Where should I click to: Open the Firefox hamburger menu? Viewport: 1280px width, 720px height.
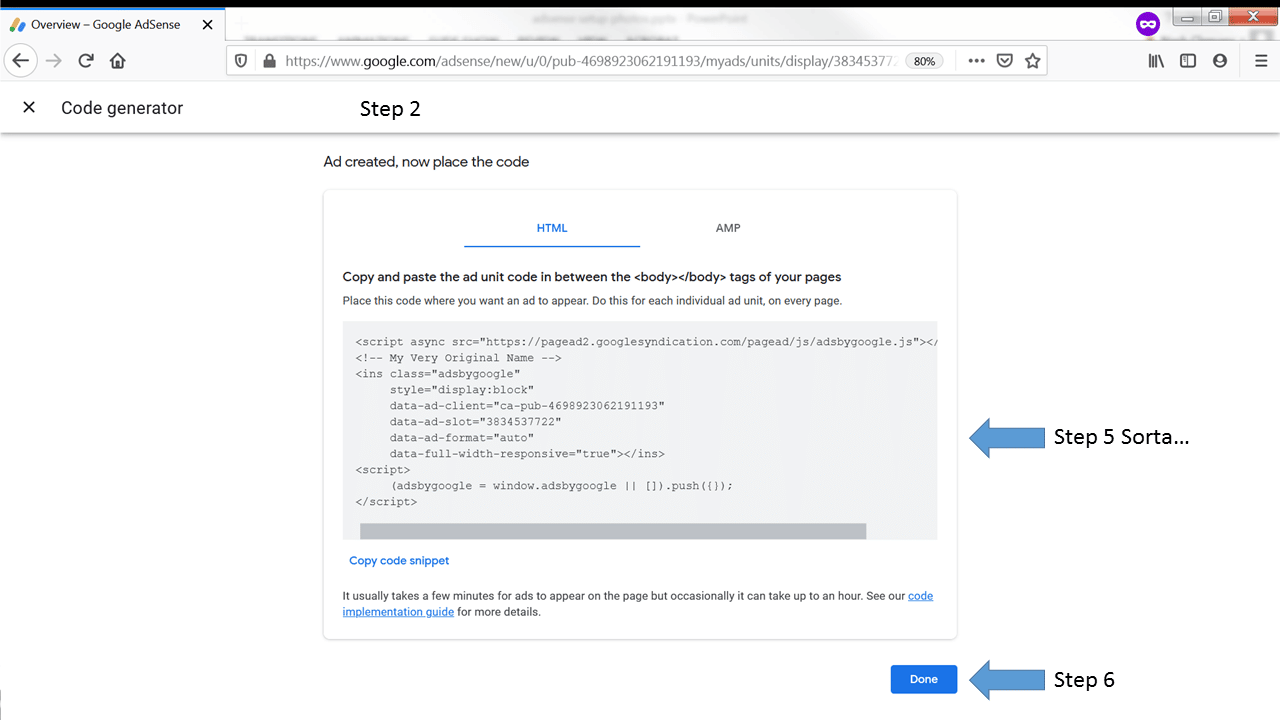pyautogui.click(x=1261, y=61)
